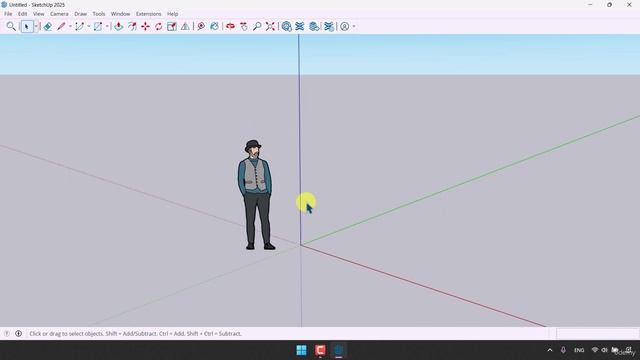Open the Extension Manager
The width and height of the screenshot is (640, 360).
coord(329,27)
